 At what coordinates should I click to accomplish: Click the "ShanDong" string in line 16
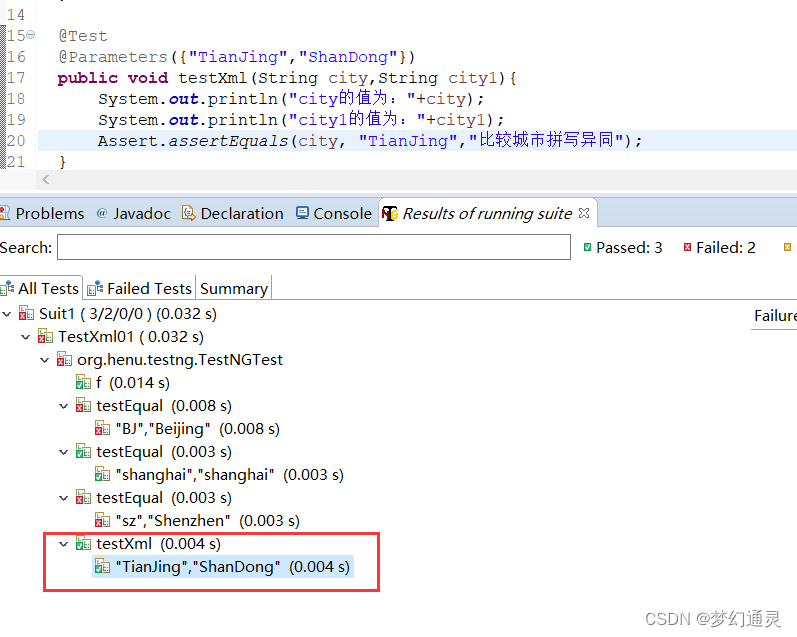tap(348, 57)
